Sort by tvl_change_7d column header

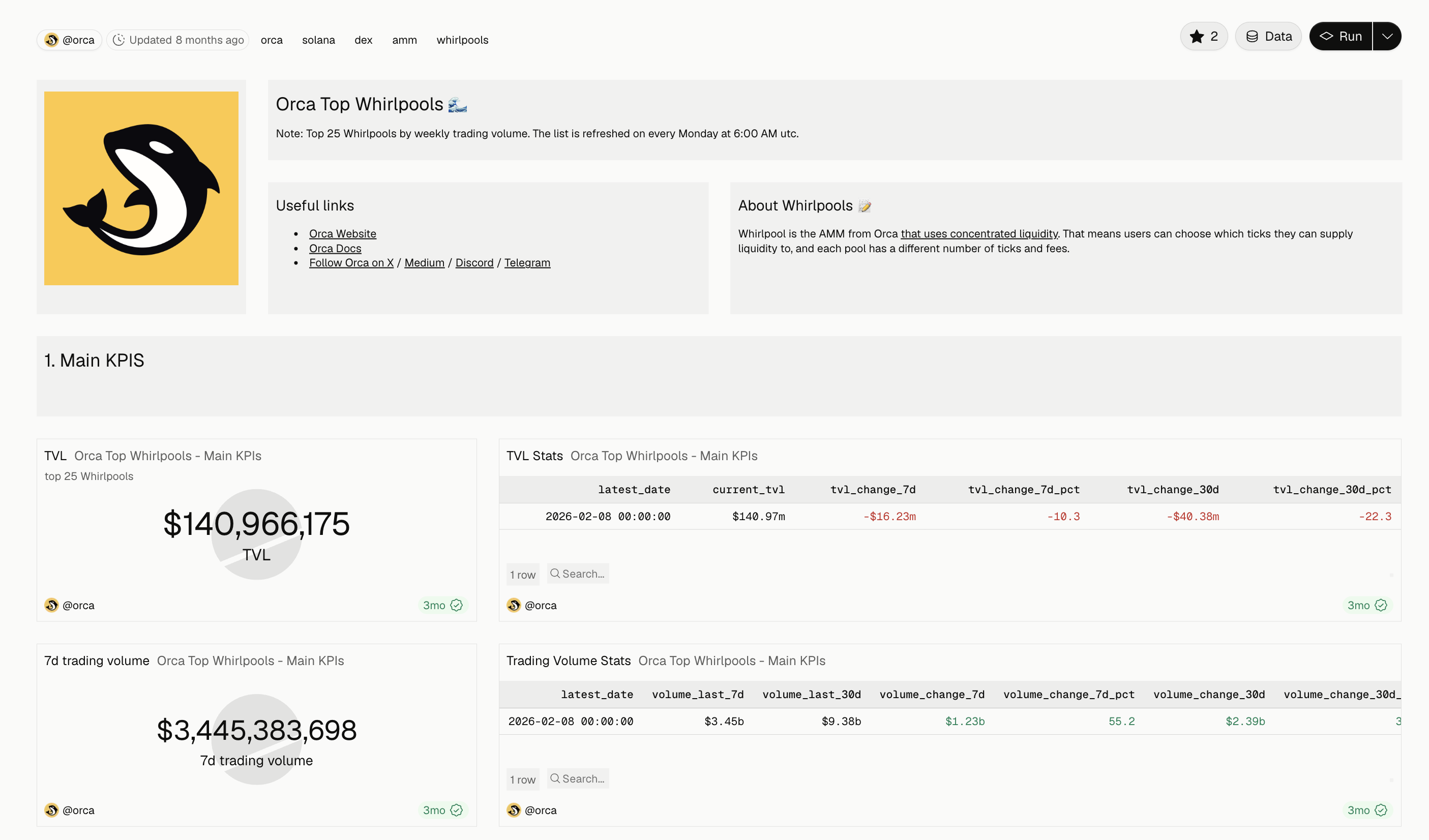tap(873, 490)
